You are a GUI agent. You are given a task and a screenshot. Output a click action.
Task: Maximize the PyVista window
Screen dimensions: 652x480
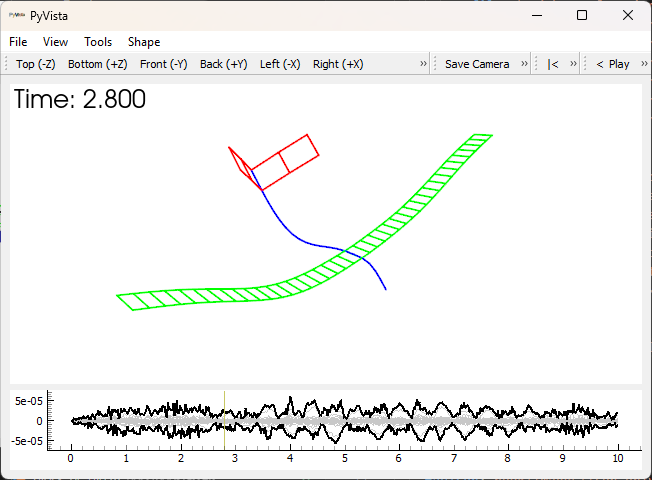[582, 15]
